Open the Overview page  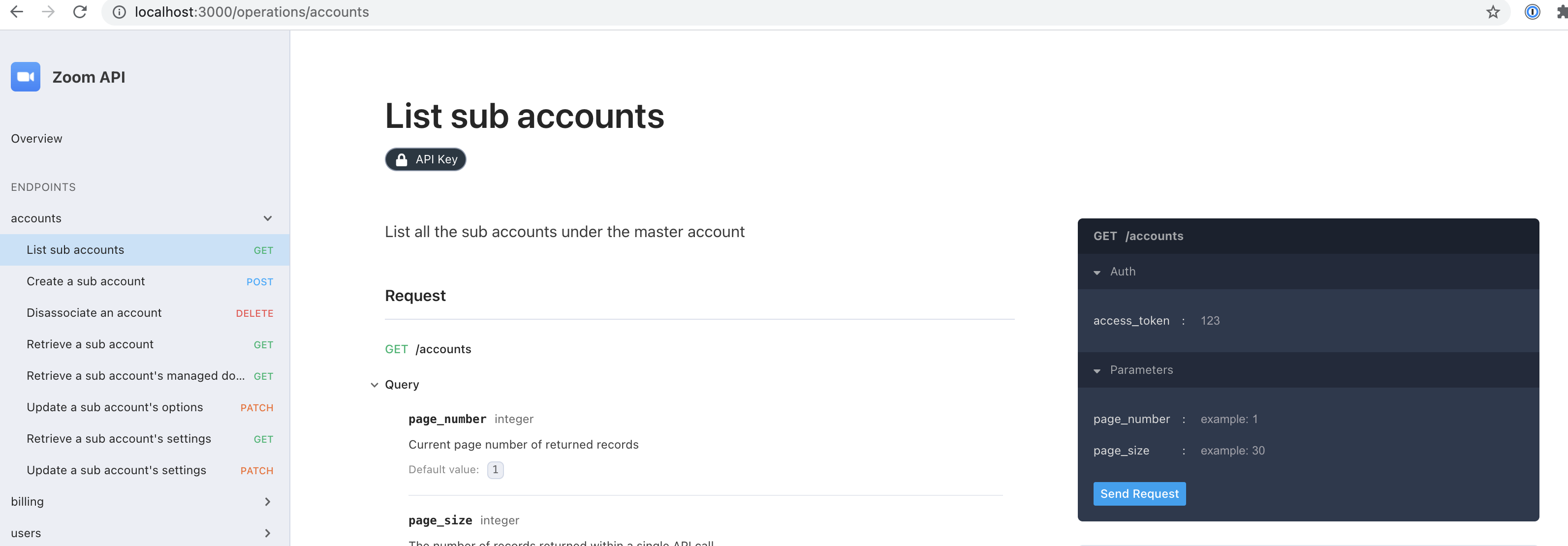(36, 138)
